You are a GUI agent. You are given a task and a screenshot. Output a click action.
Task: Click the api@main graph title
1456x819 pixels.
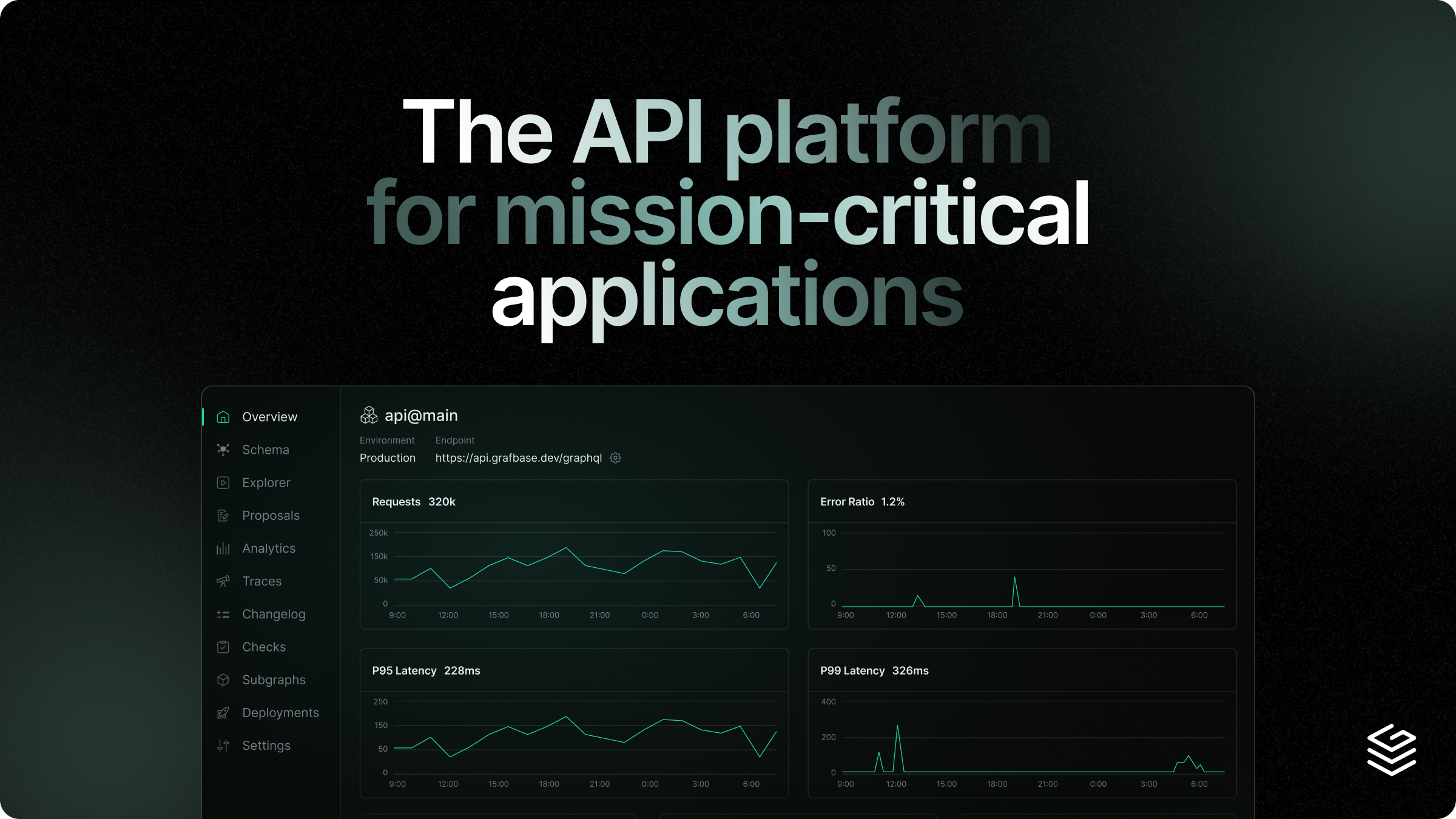click(421, 416)
